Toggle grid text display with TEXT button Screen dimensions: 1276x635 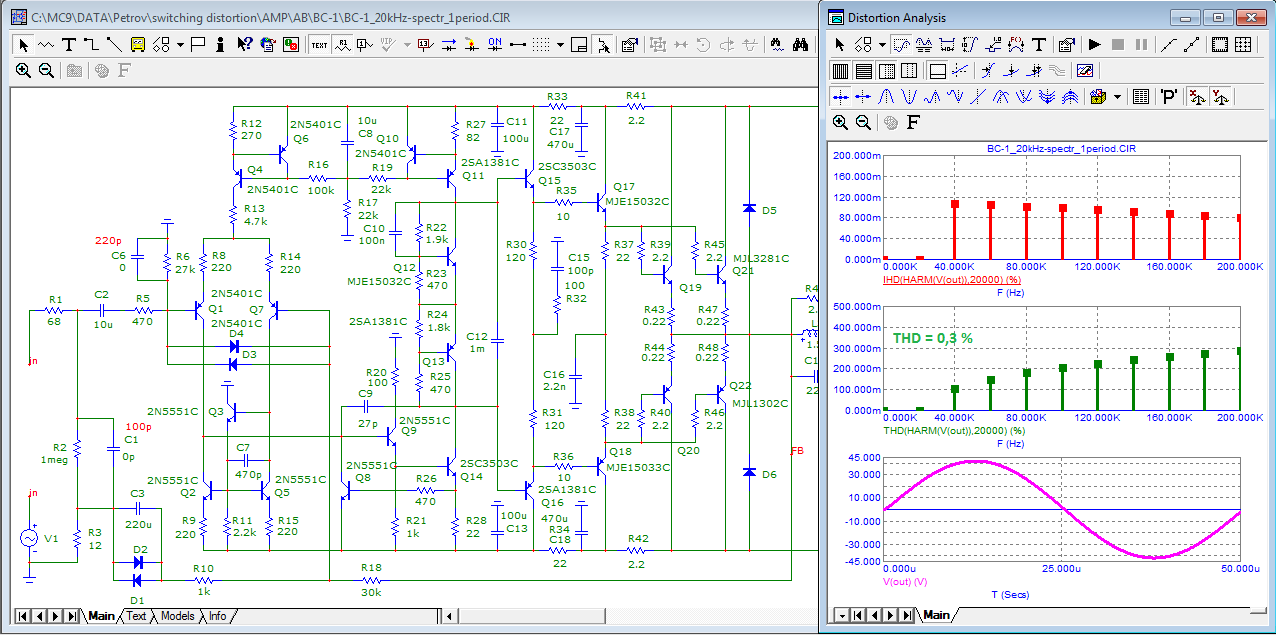319,44
